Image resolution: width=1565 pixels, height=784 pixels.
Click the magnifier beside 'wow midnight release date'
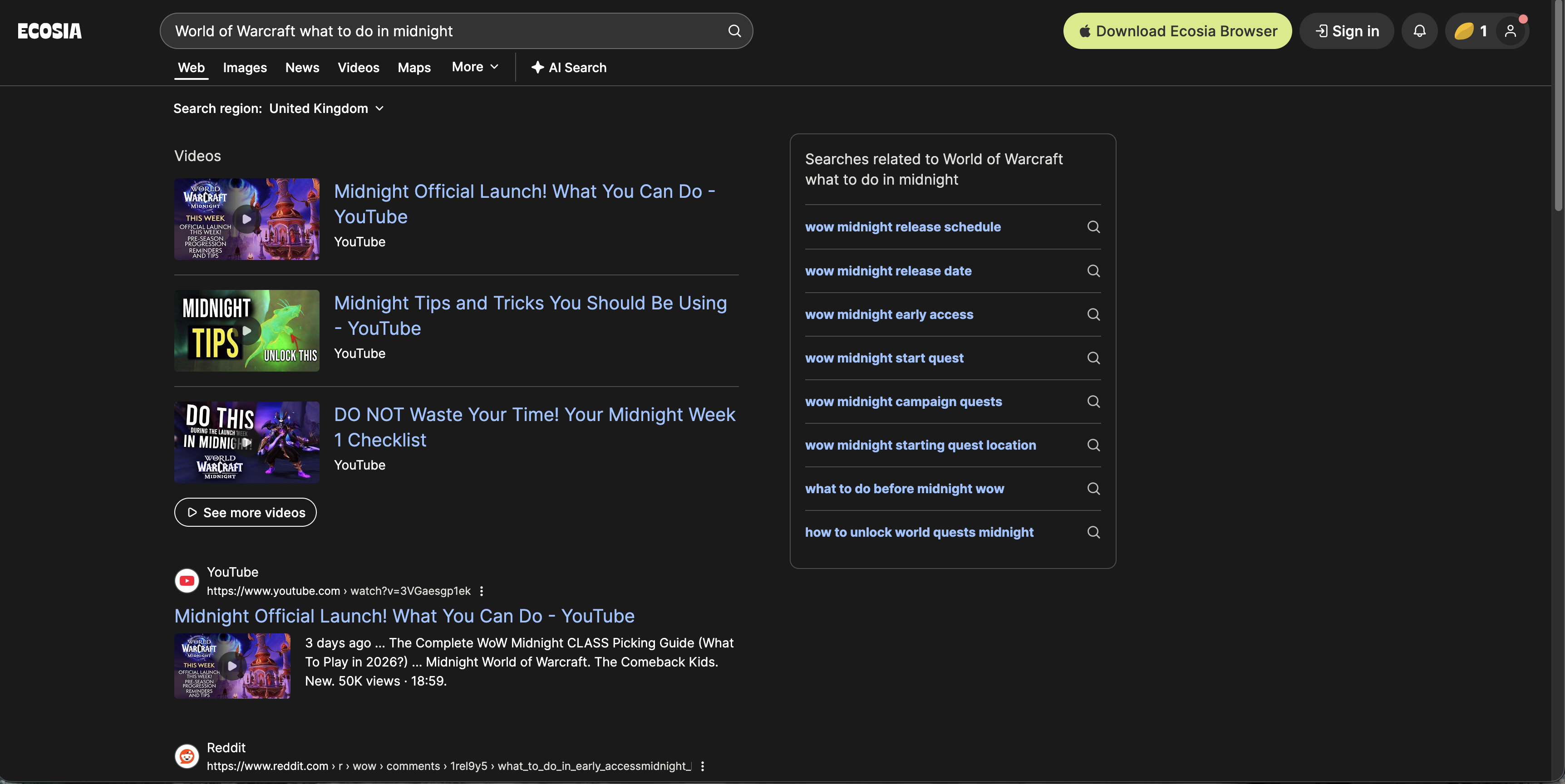(1093, 271)
